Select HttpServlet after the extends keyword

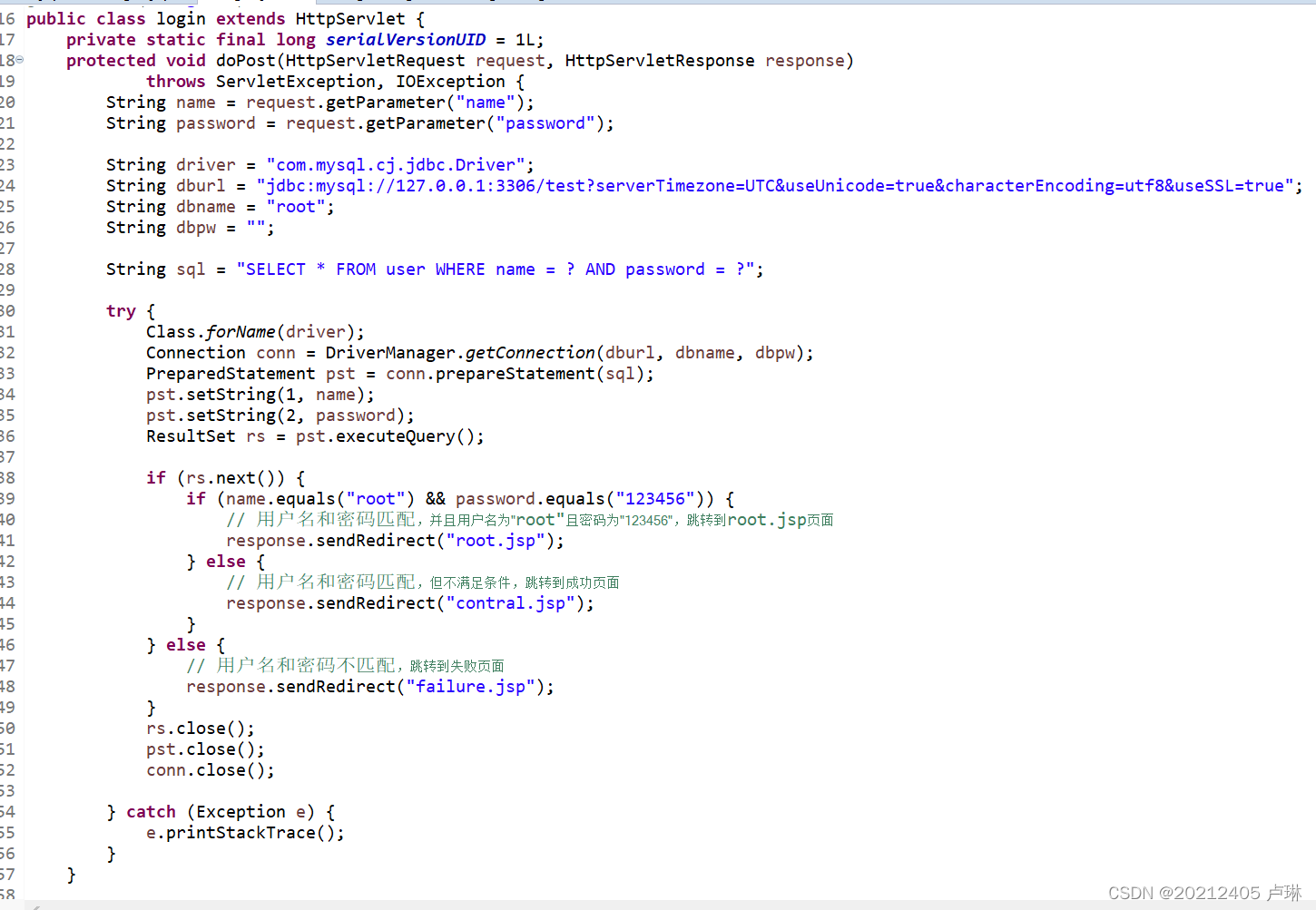tap(350, 19)
